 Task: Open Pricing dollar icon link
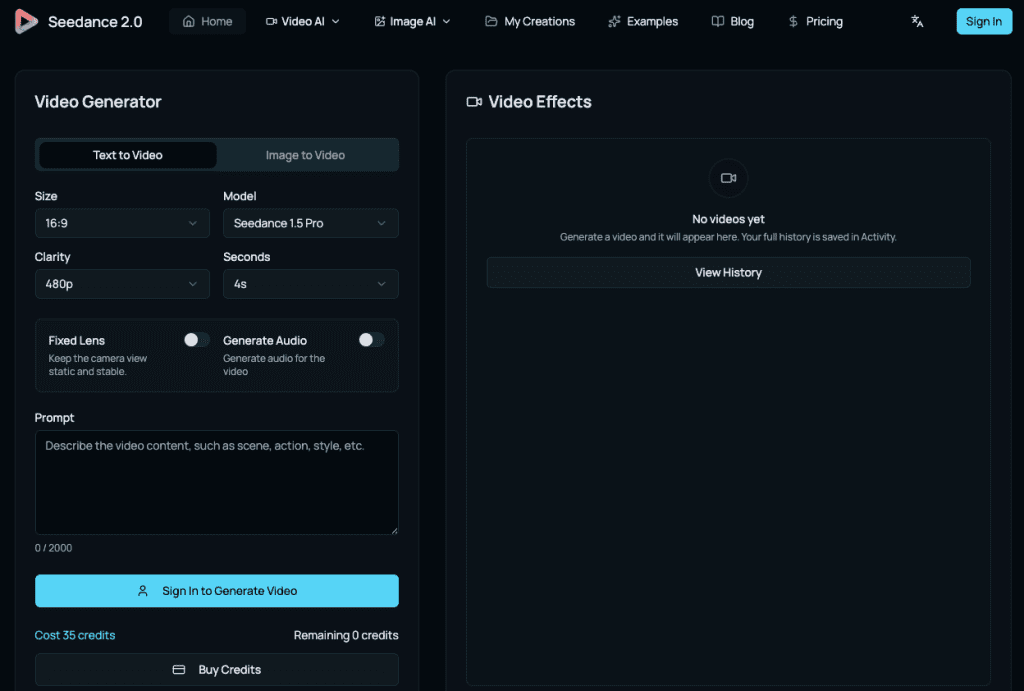click(793, 21)
